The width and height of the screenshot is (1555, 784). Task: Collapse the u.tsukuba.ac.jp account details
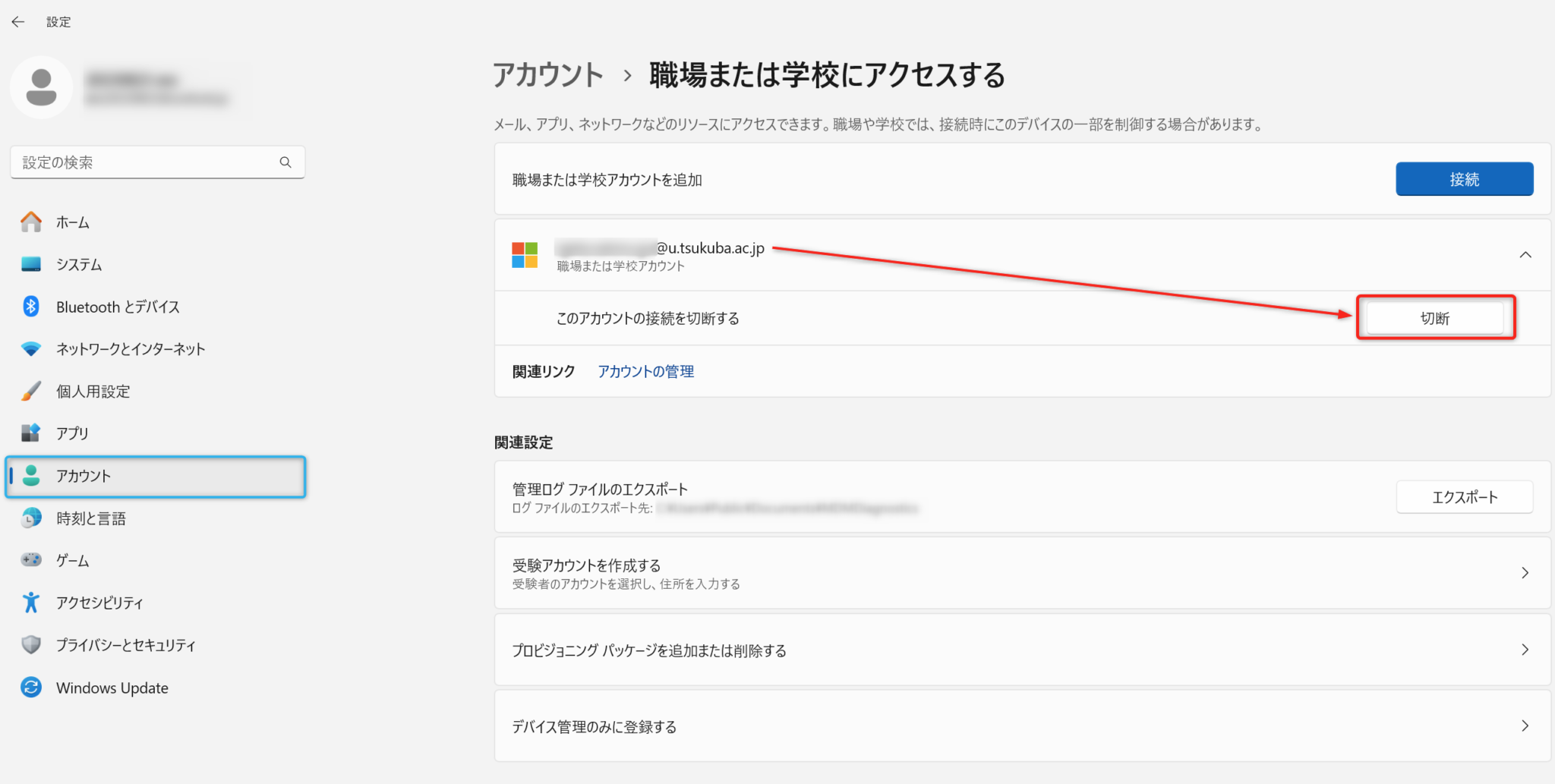(1526, 255)
